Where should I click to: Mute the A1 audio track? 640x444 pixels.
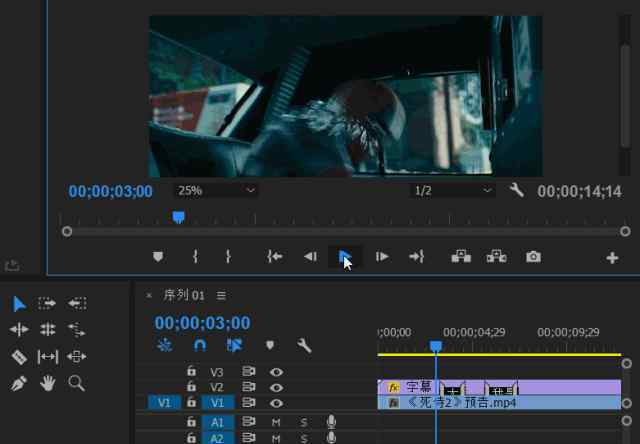pyautogui.click(x=276, y=423)
